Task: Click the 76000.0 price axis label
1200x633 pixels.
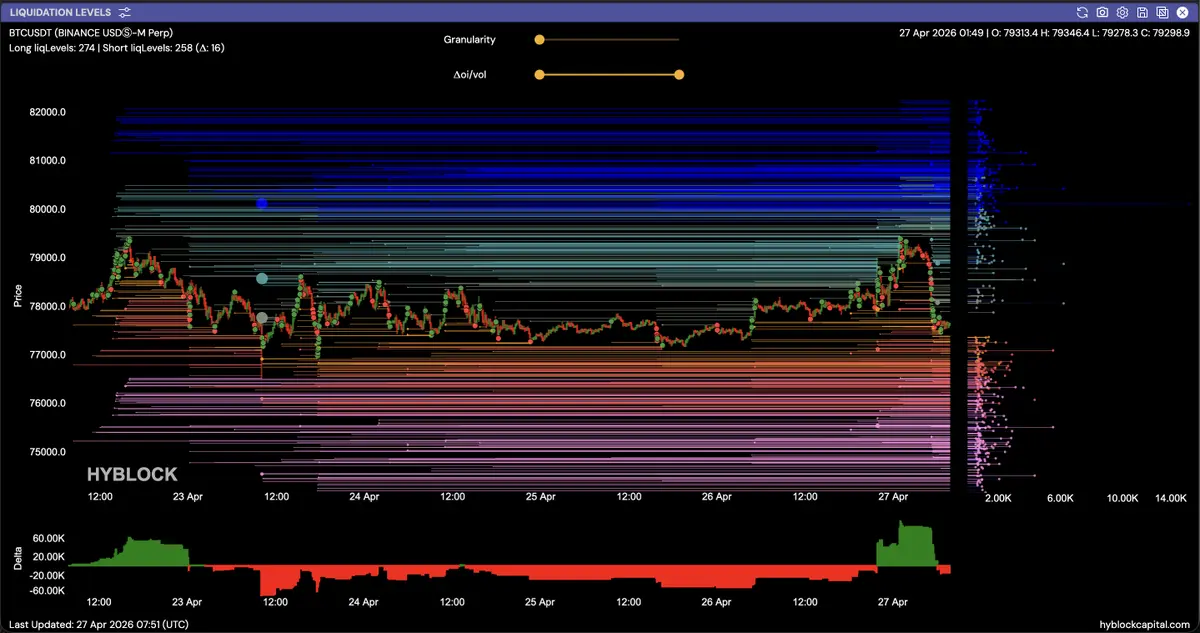Action: click(47, 403)
